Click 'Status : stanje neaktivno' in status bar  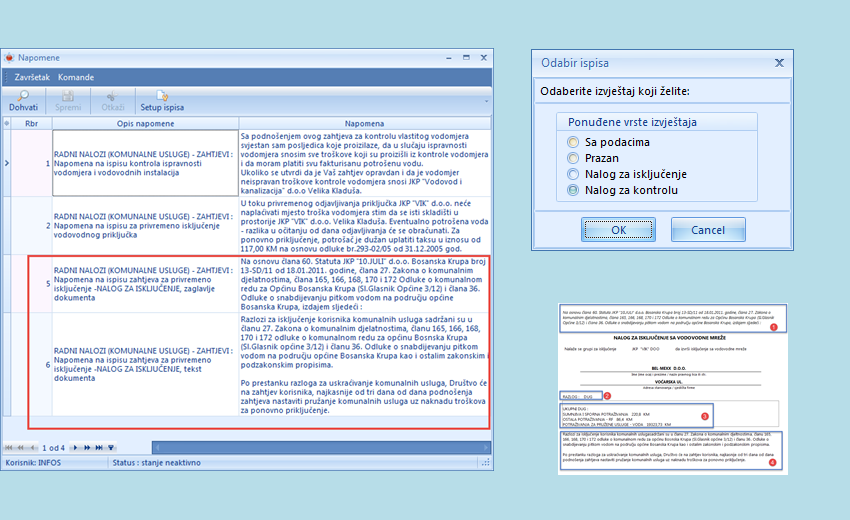point(157,463)
